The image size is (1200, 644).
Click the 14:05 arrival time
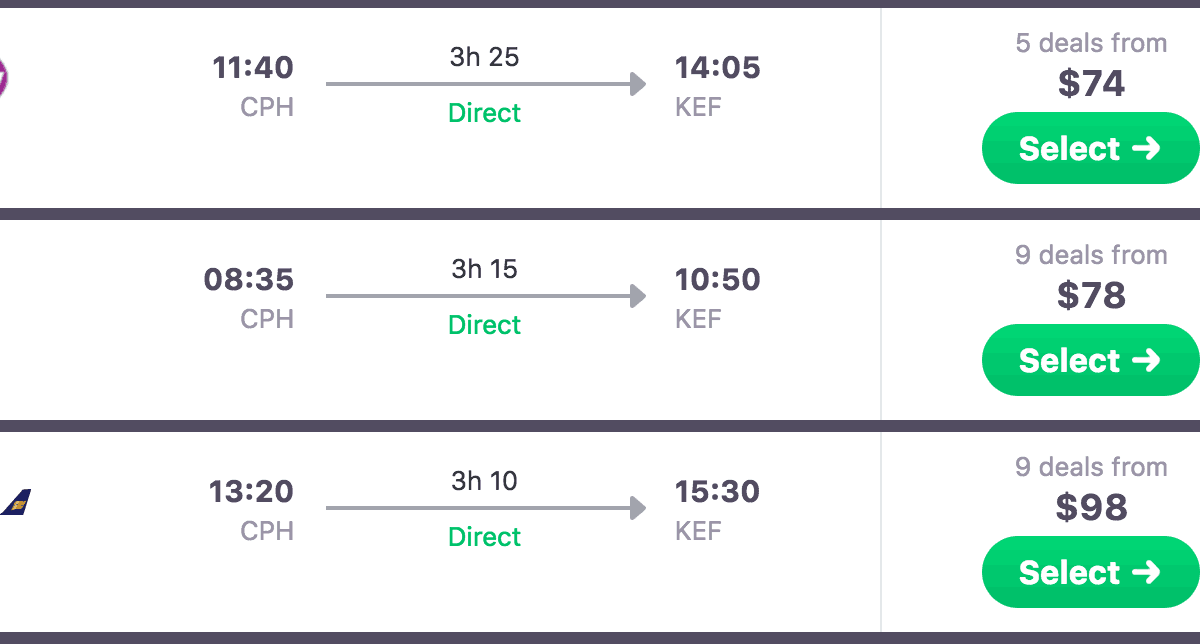[717, 68]
